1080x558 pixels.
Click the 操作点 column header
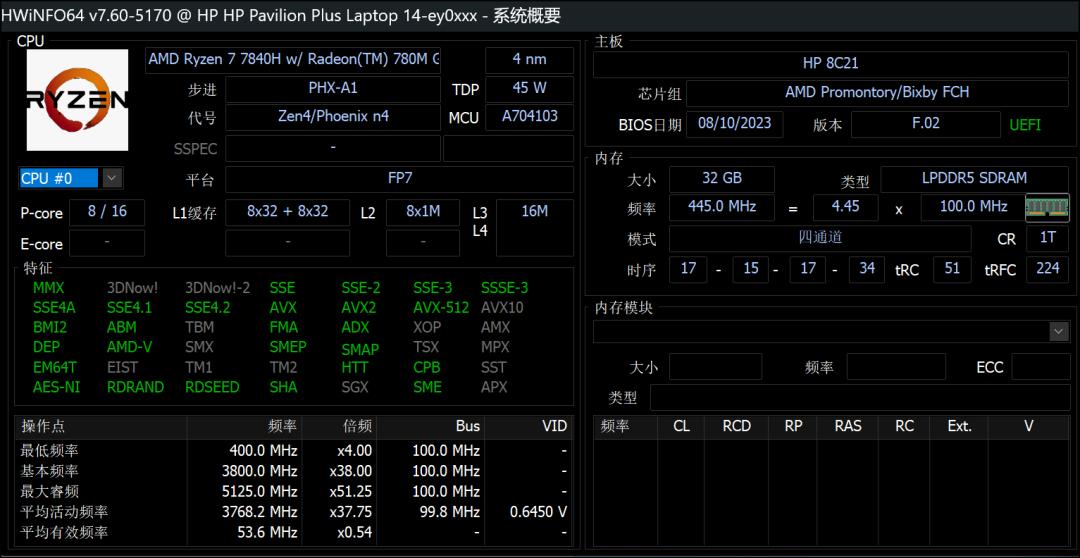(101, 427)
